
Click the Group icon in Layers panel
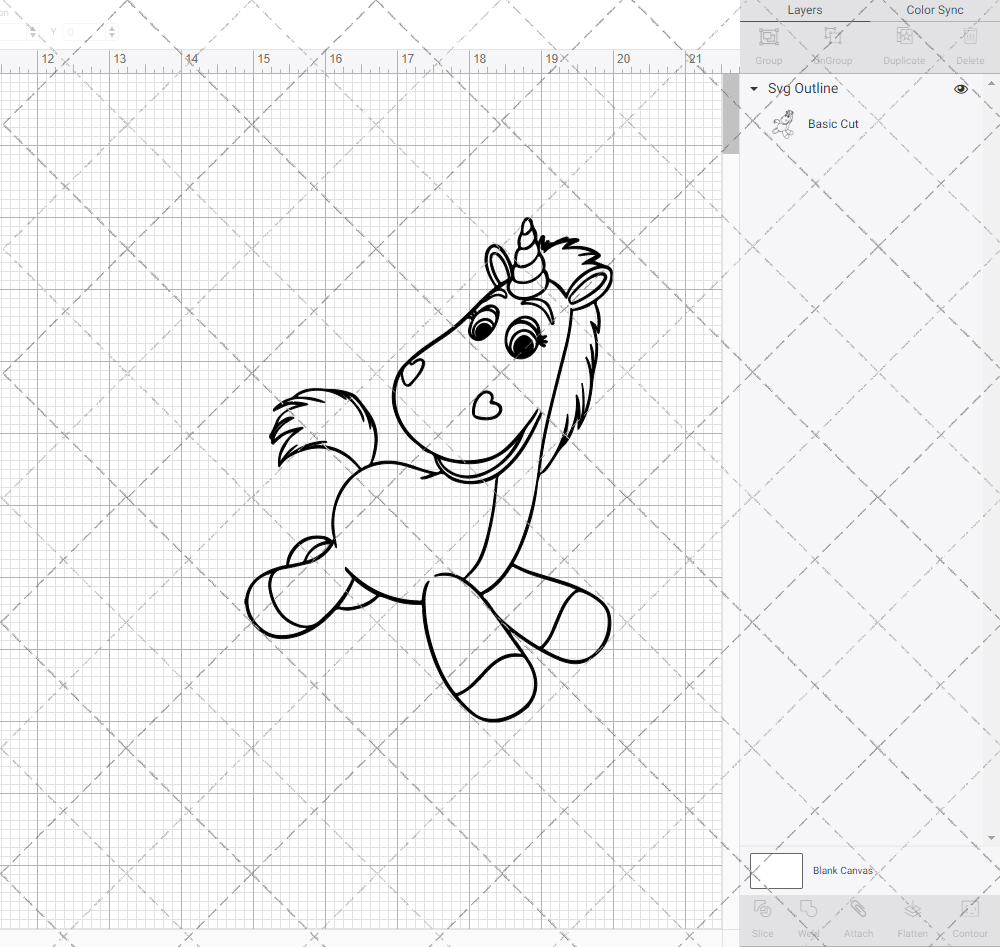tap(768, 37)
